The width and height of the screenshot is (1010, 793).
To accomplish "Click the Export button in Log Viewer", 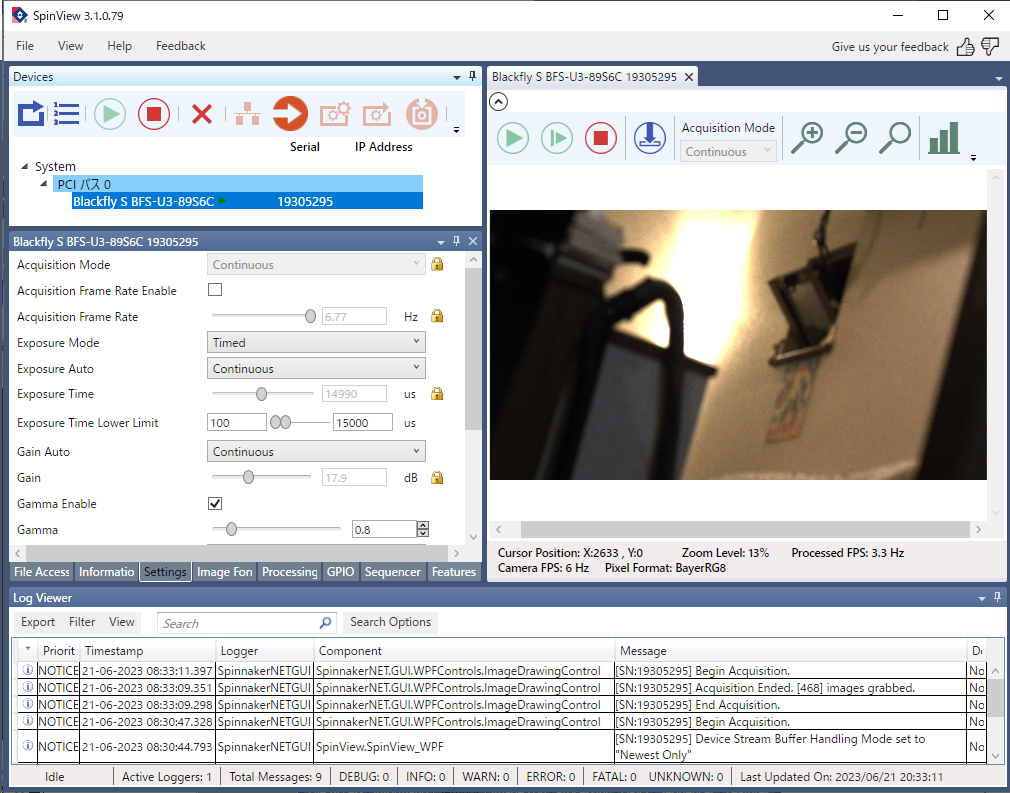I will click(38, 622).
